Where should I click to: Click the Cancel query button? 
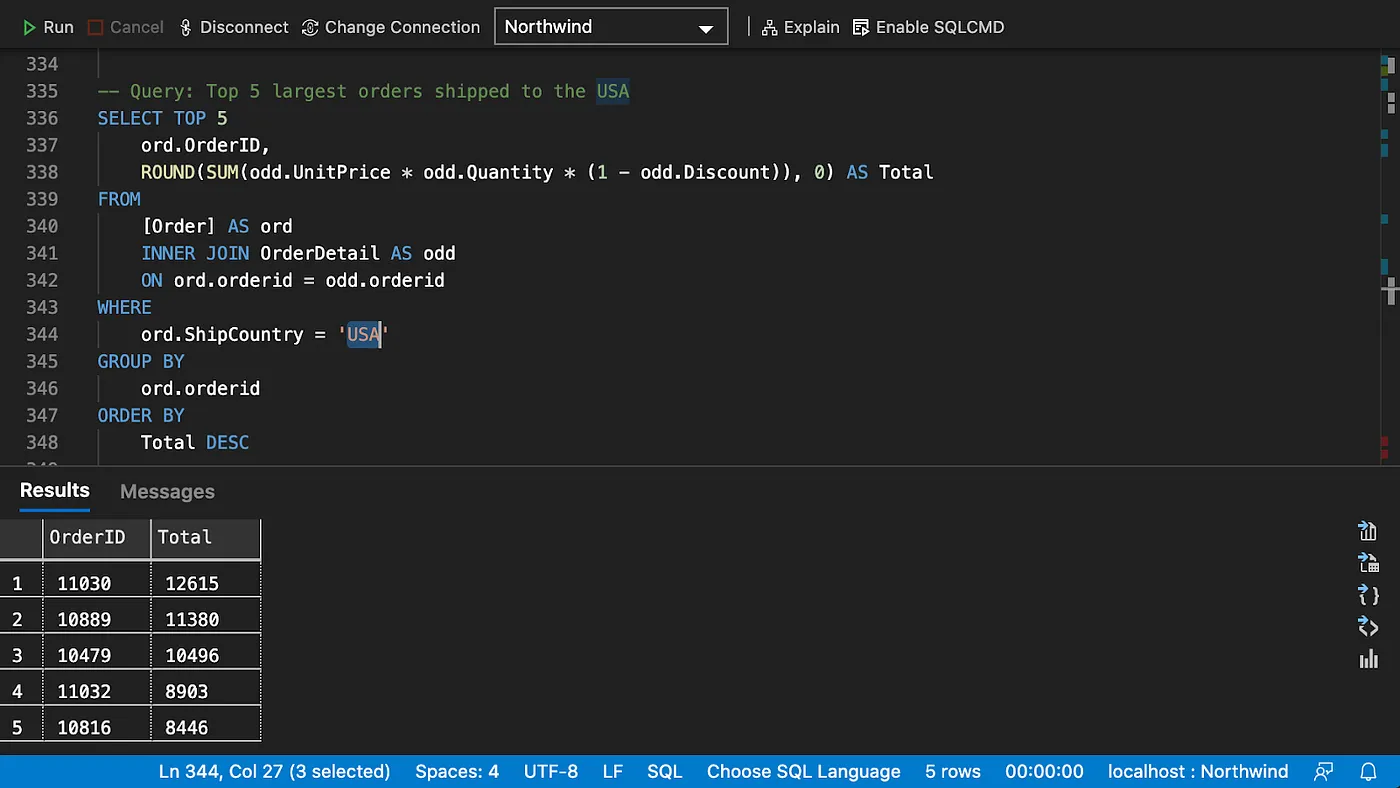[126, 27]
